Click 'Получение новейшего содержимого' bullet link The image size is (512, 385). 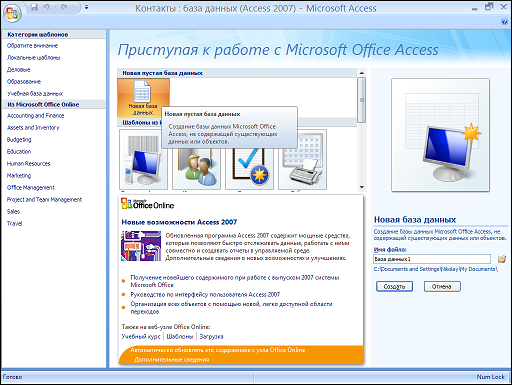tap(235, 281)
